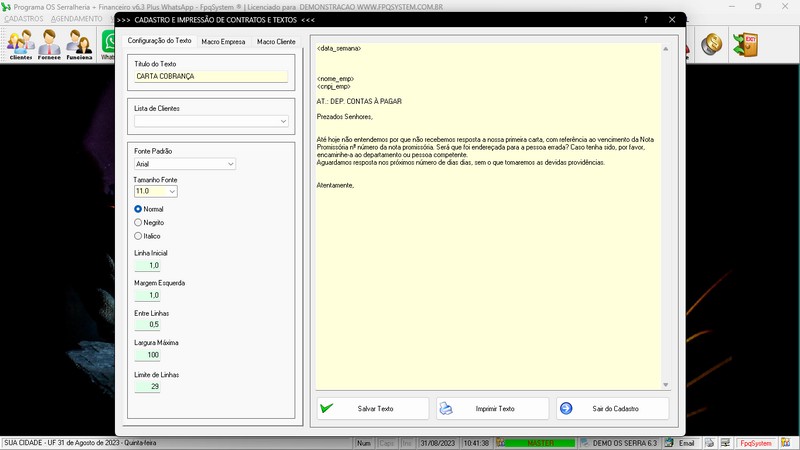Click the printer icon on Imprimir Texto
This screenshot has height=450, width=800.
tap(446, 408)
